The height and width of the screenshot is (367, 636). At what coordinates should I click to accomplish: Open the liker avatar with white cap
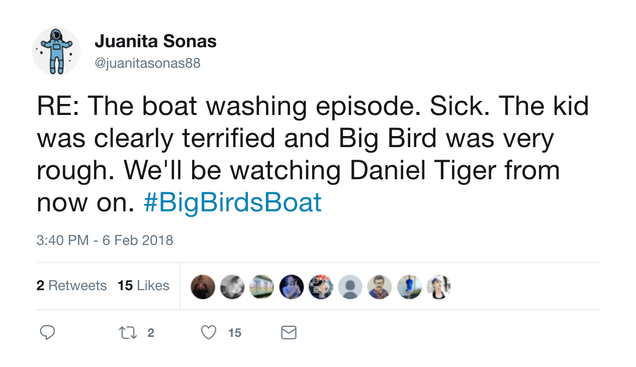click(439, 287)
